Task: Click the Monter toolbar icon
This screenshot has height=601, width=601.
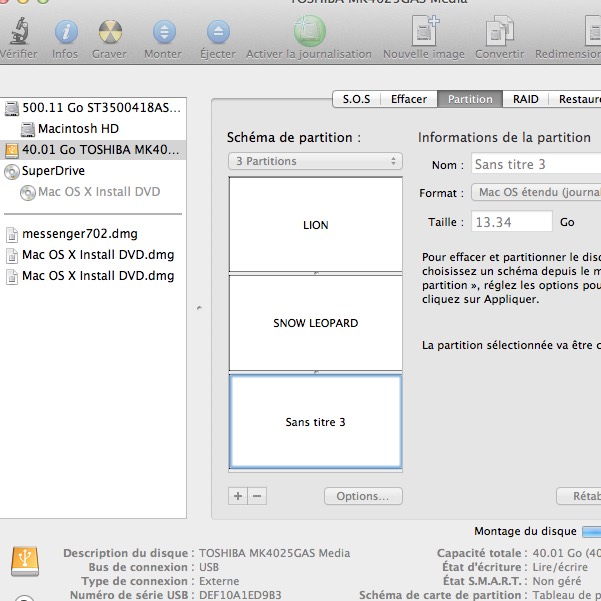Action: (164, 31)
